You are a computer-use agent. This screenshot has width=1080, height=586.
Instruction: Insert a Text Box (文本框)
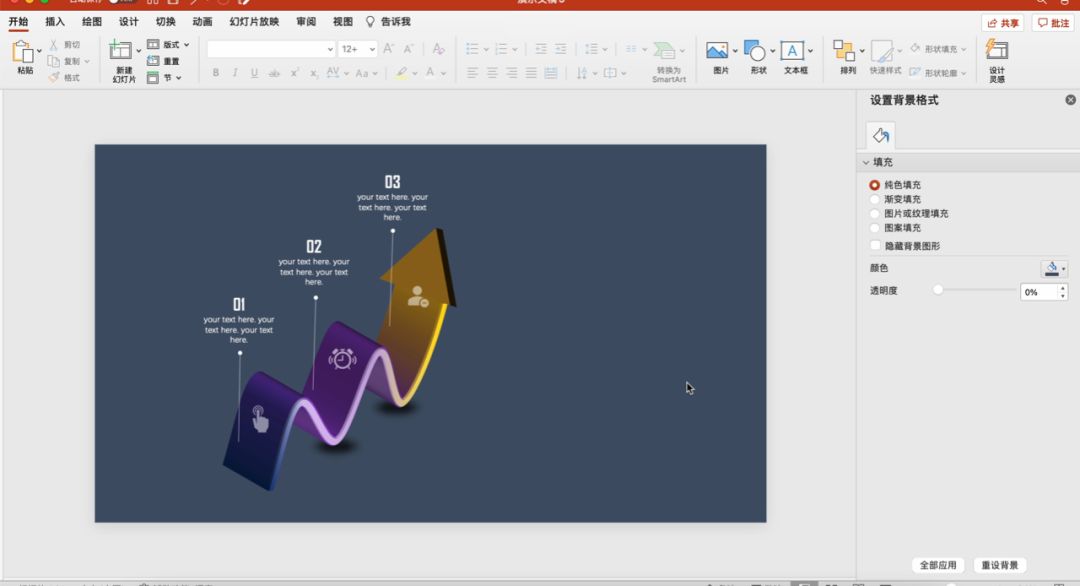(792, 51)
